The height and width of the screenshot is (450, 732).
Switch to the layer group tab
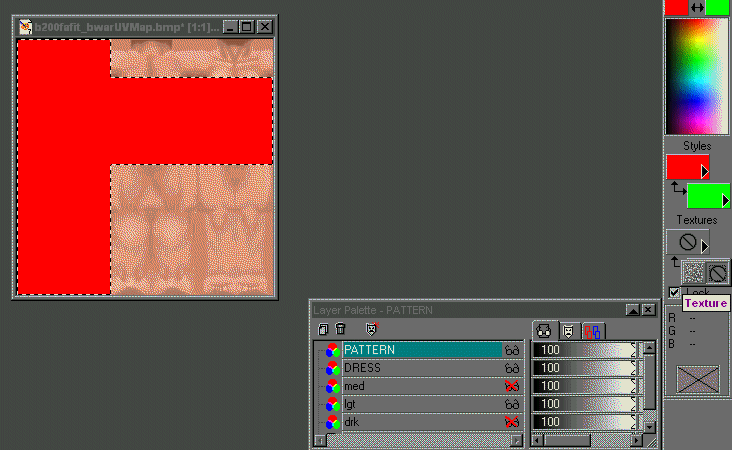click(593, 330)
